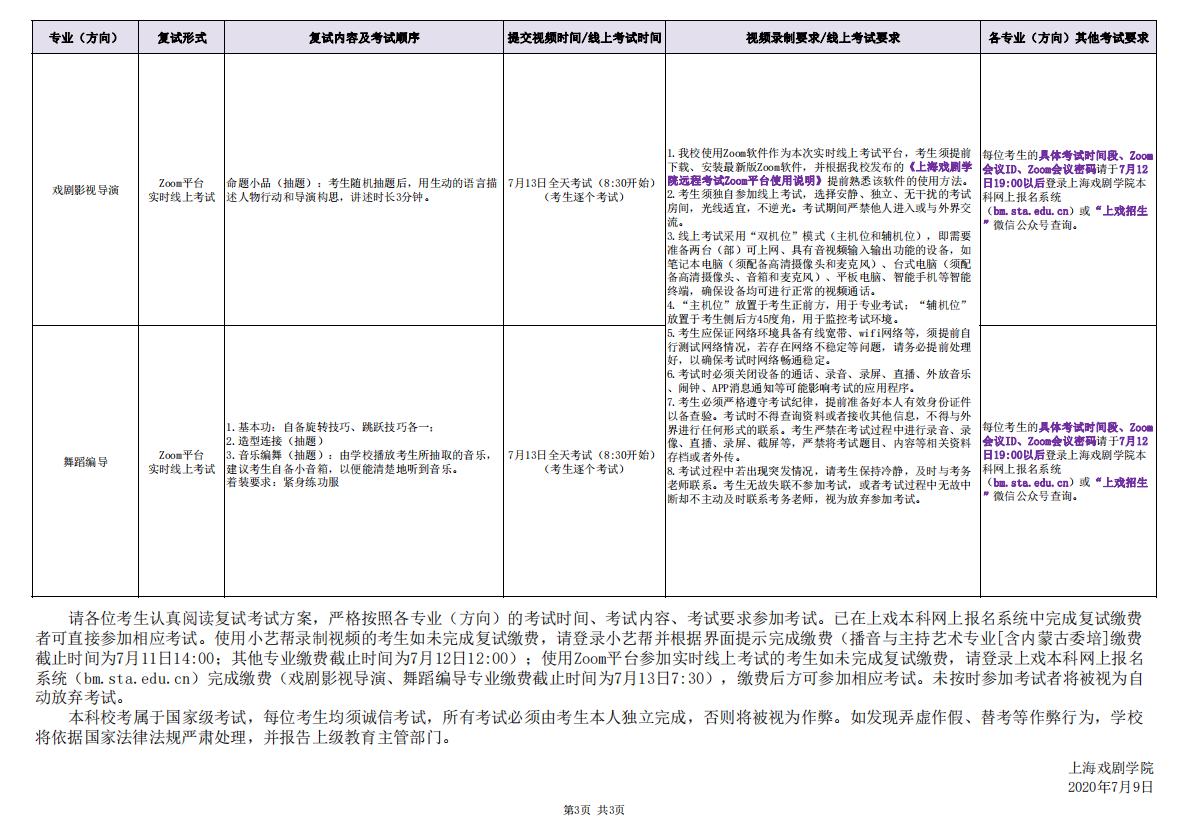Click "上戏招生" text in 舞蹈编导 row
Screen dimensions: 1177x820
pyautogui.click(x=1121, y=482)
